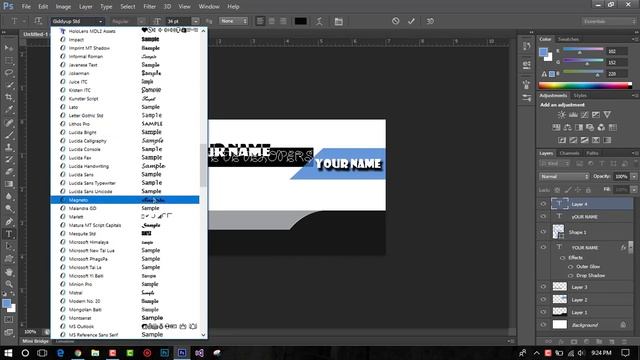This screenshot has height=360, width=640.
Task: Open the Layer menu
Action: 85,7
